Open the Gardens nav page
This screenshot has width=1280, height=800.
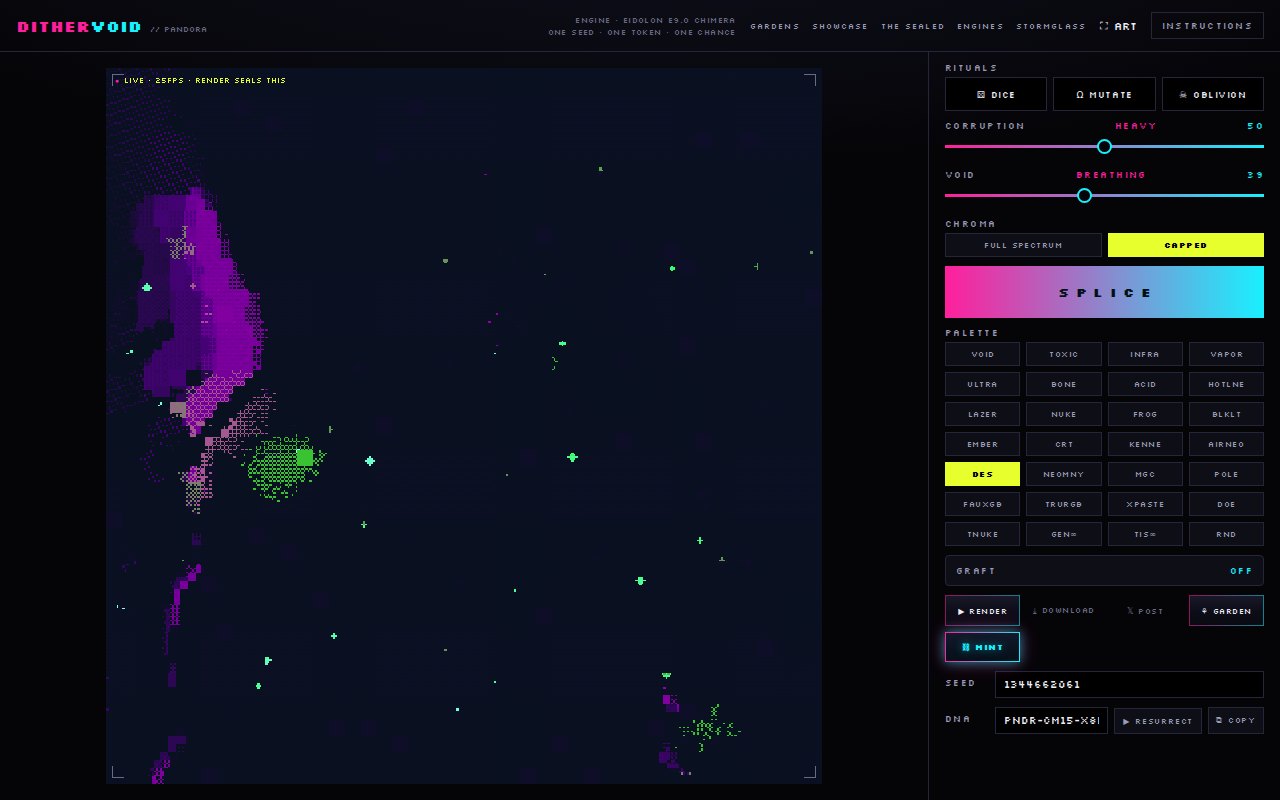(775, 26)
